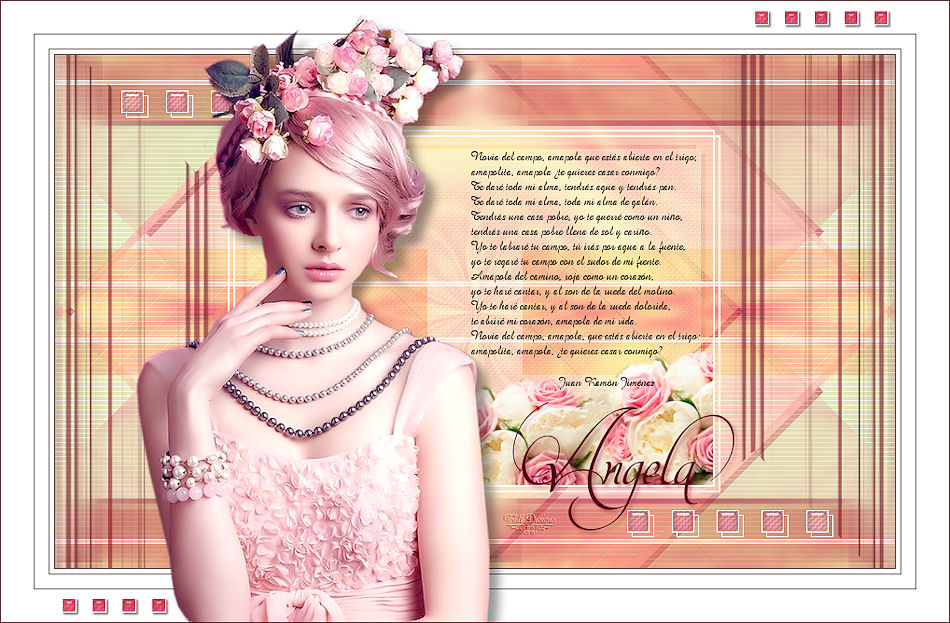Click the rightmost pink square in the top-right corner row
950x623 pixels.
pyautogui.click(x=881, y=18)
